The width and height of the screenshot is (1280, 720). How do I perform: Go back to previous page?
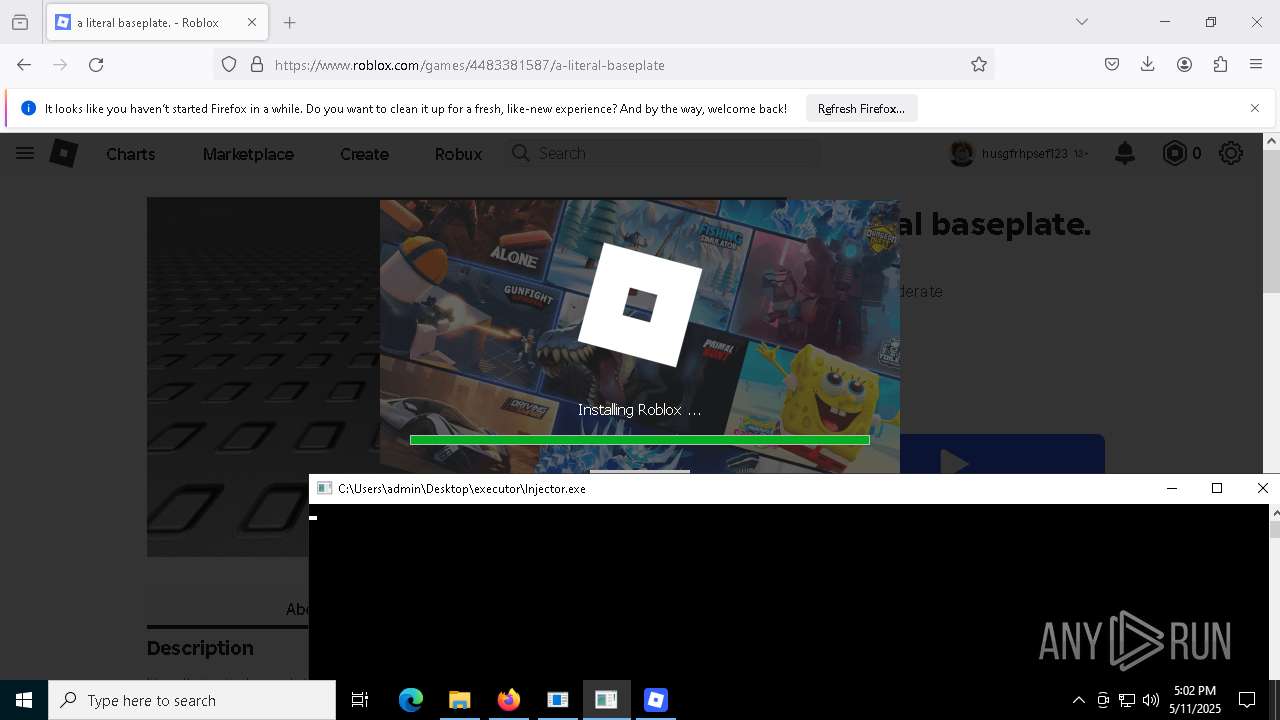(24, 64)
